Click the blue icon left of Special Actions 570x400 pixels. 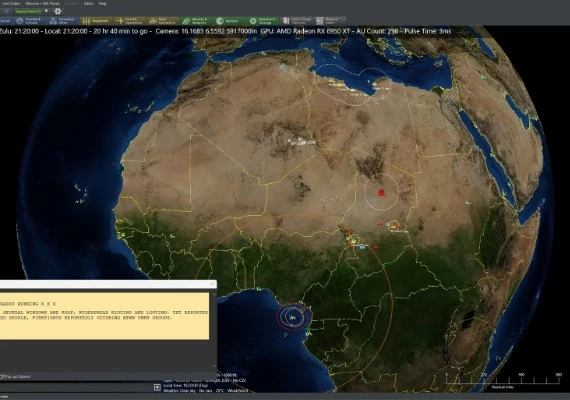coord(6,11)
